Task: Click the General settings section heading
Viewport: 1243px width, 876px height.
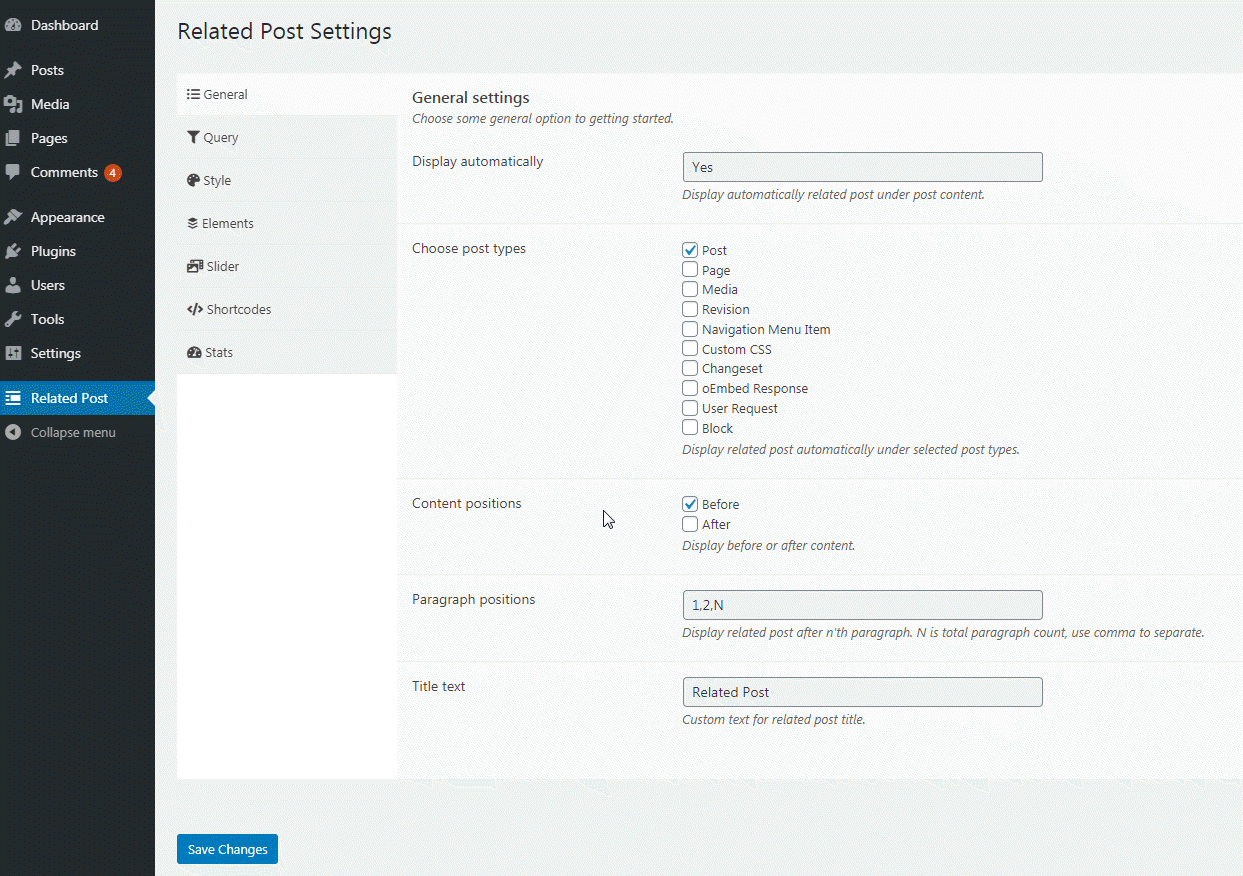Action: click(470, 98)
